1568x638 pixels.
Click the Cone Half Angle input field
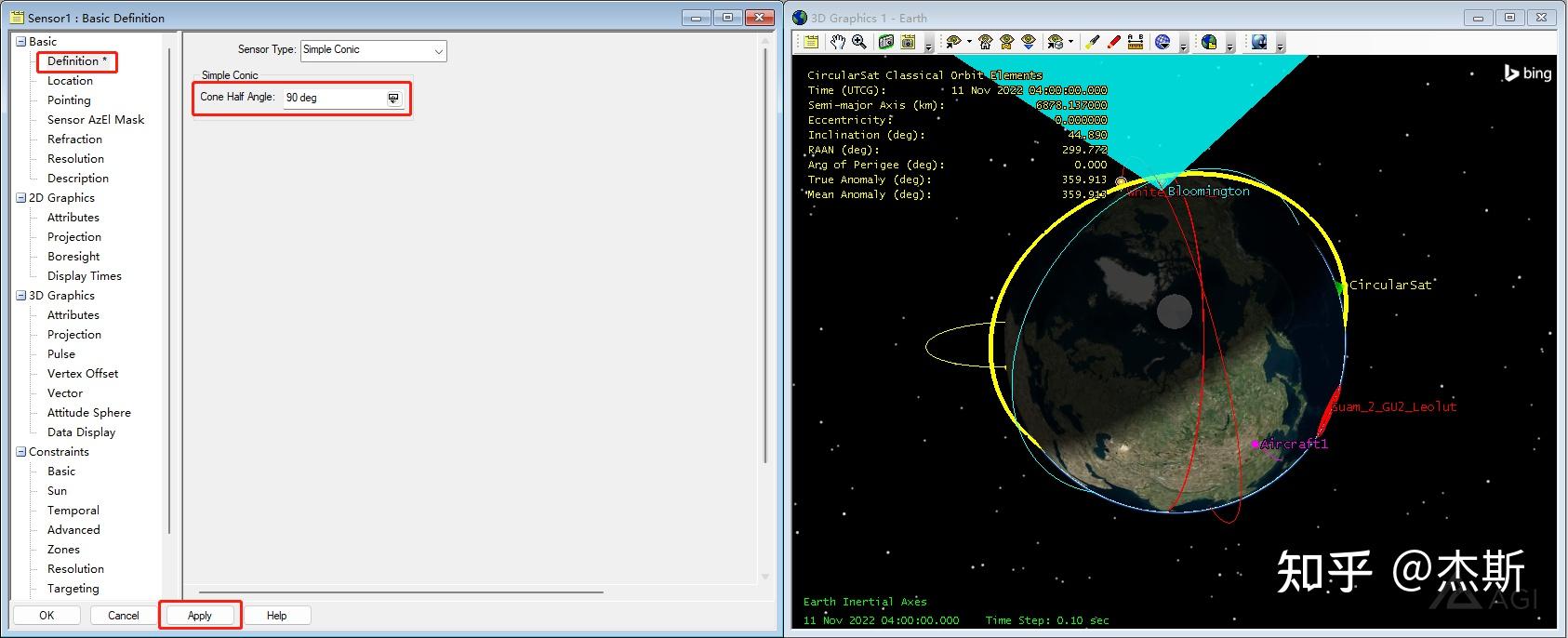(x=335, y=98)
